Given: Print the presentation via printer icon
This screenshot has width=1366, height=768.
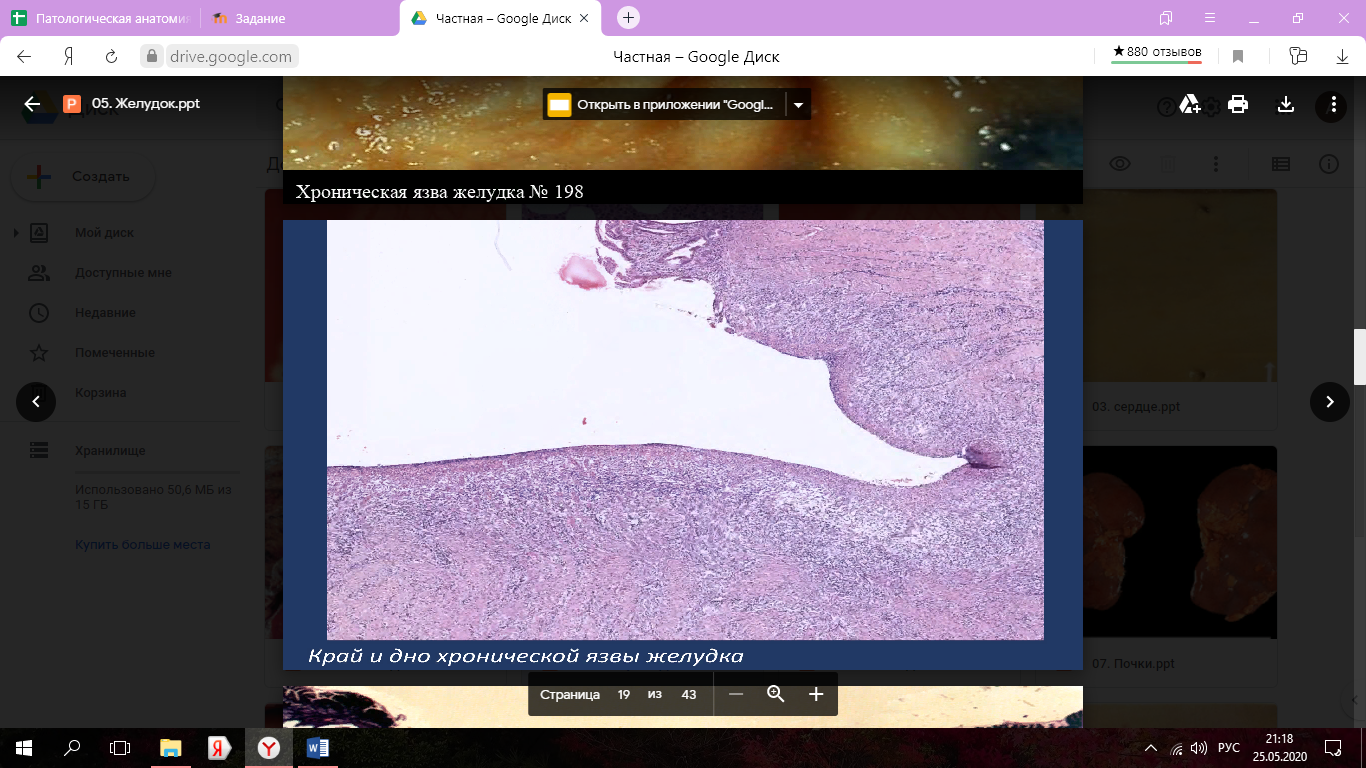Looking at the screenshot, I should (x=1238, y=104).
